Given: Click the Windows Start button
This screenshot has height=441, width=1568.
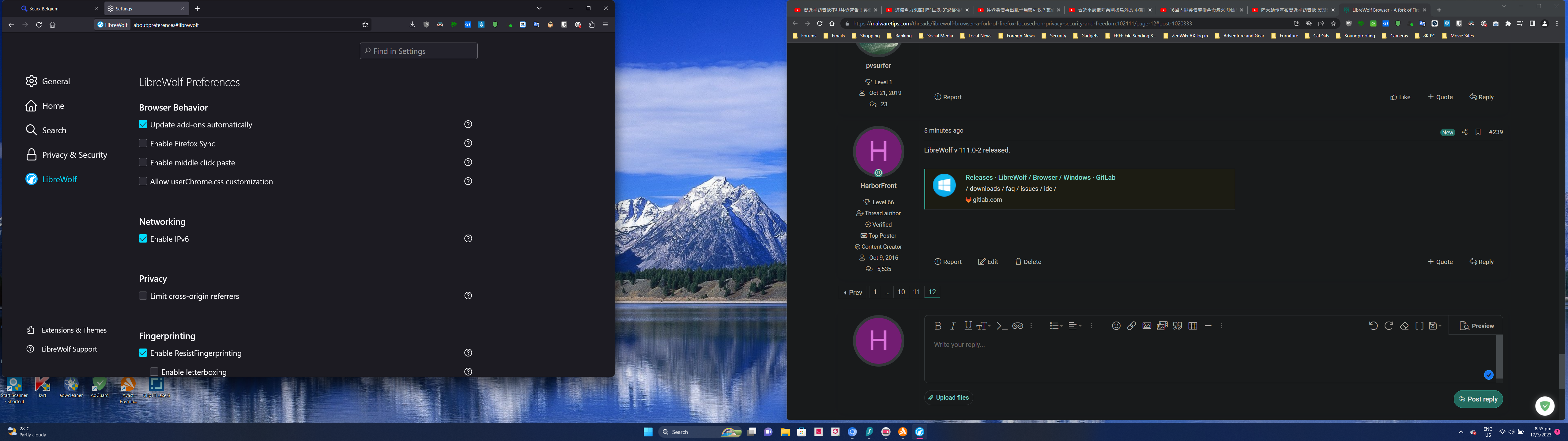Looking at the screenshot, I should pyautogui.click(x=648, y=432).
